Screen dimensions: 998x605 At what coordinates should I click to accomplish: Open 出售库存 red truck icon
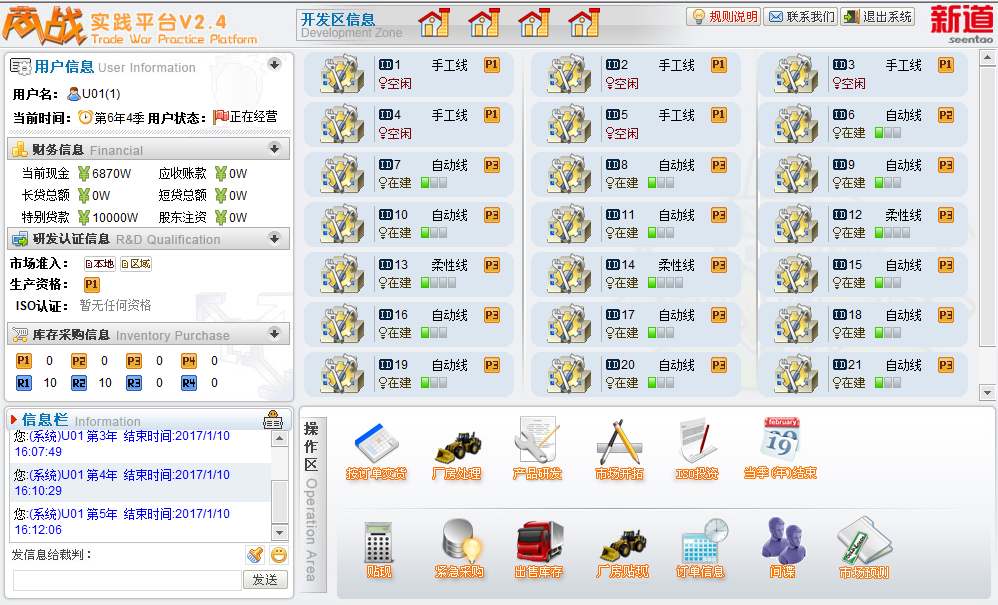click(539, 542)
